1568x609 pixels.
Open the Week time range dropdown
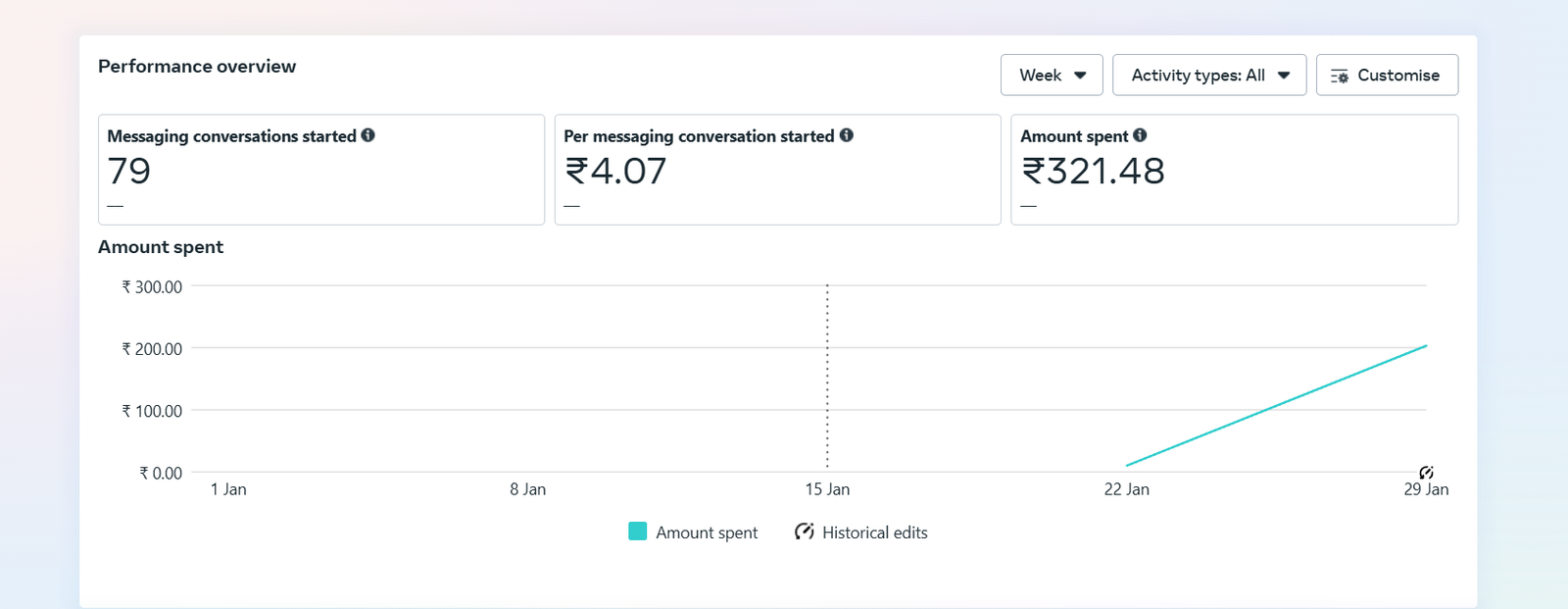1052,76
